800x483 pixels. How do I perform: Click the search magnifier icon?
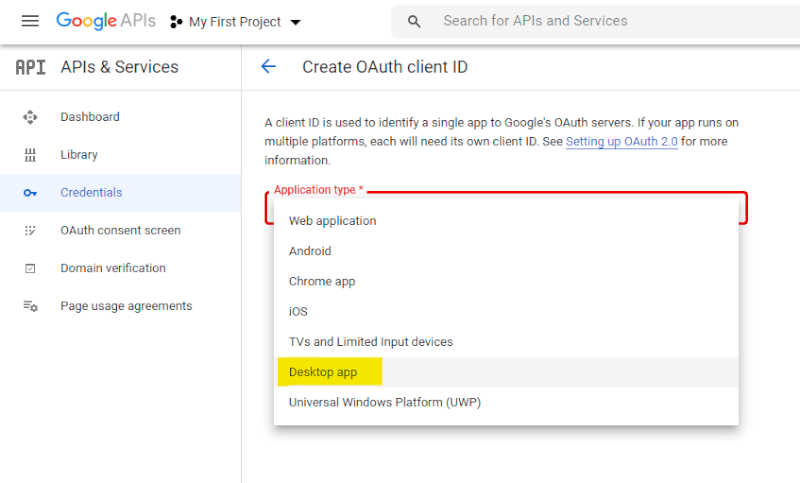click(x=414, y=21)
